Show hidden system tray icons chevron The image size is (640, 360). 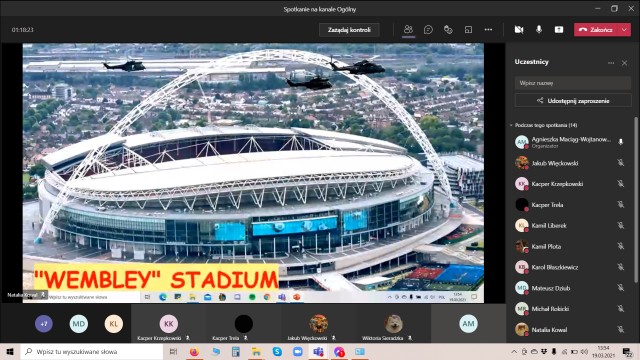[514, 351]
